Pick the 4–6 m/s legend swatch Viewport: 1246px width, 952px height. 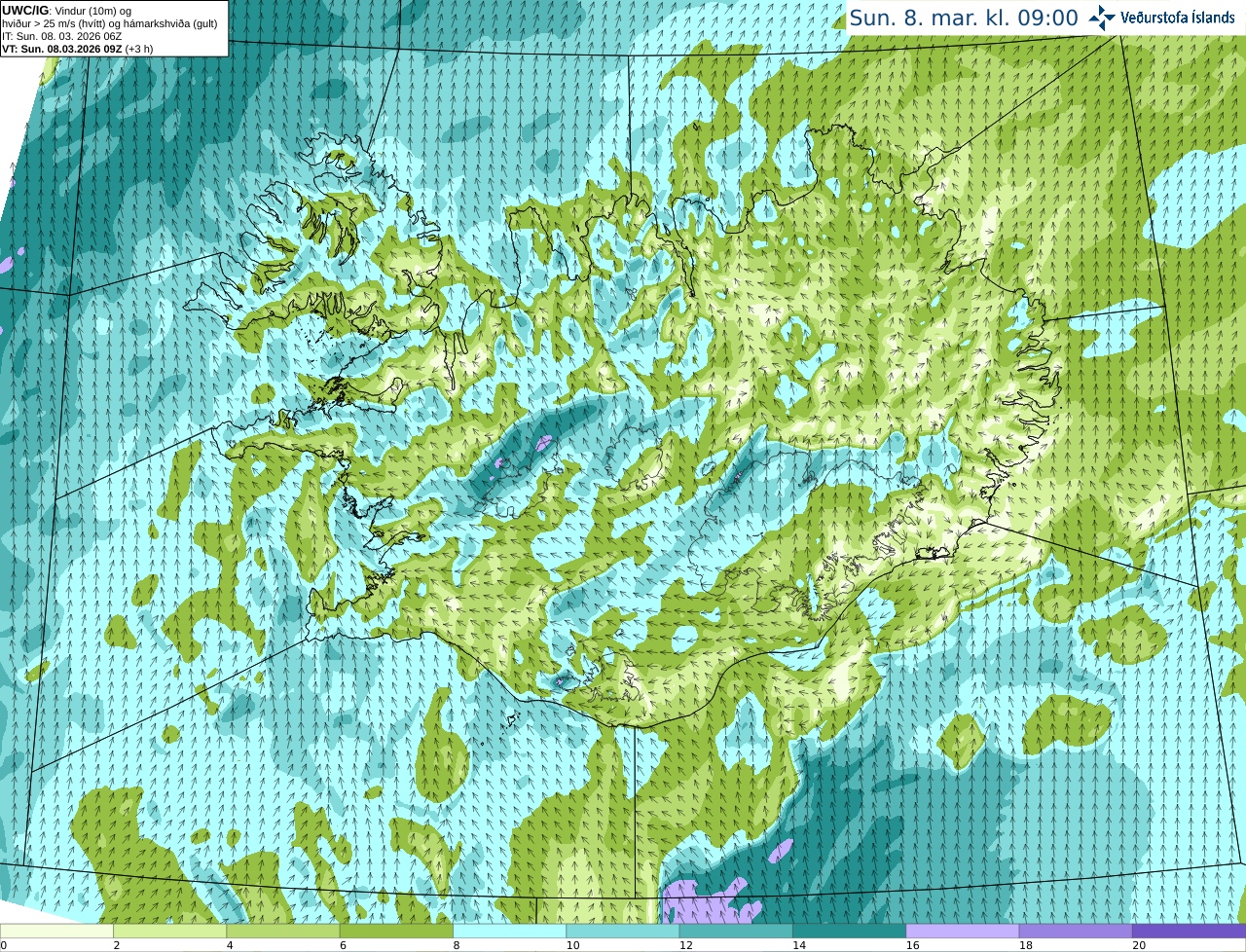(283, 931)
